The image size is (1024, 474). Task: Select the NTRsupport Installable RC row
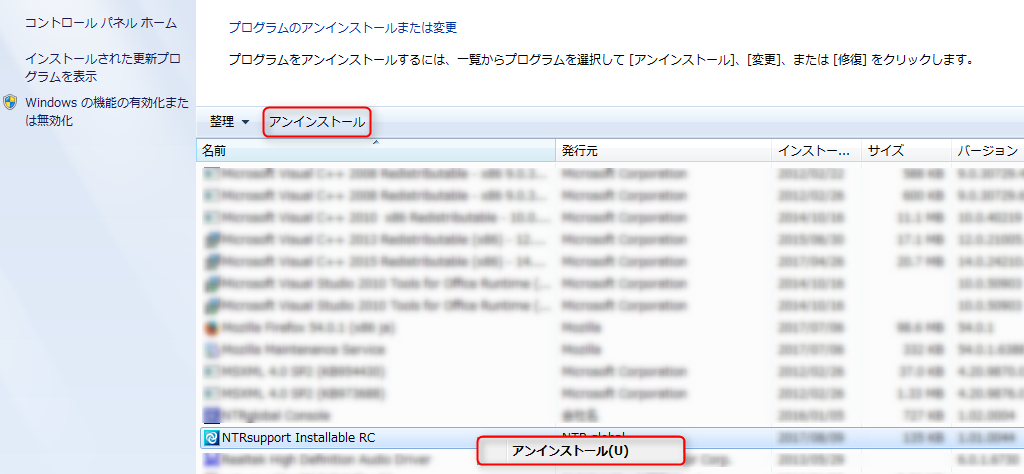611,437
